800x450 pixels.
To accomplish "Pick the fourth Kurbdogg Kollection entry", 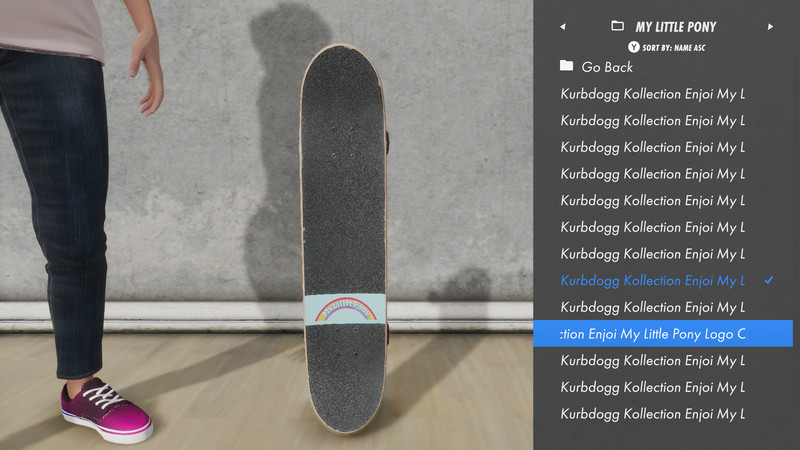I will [653, 174].
